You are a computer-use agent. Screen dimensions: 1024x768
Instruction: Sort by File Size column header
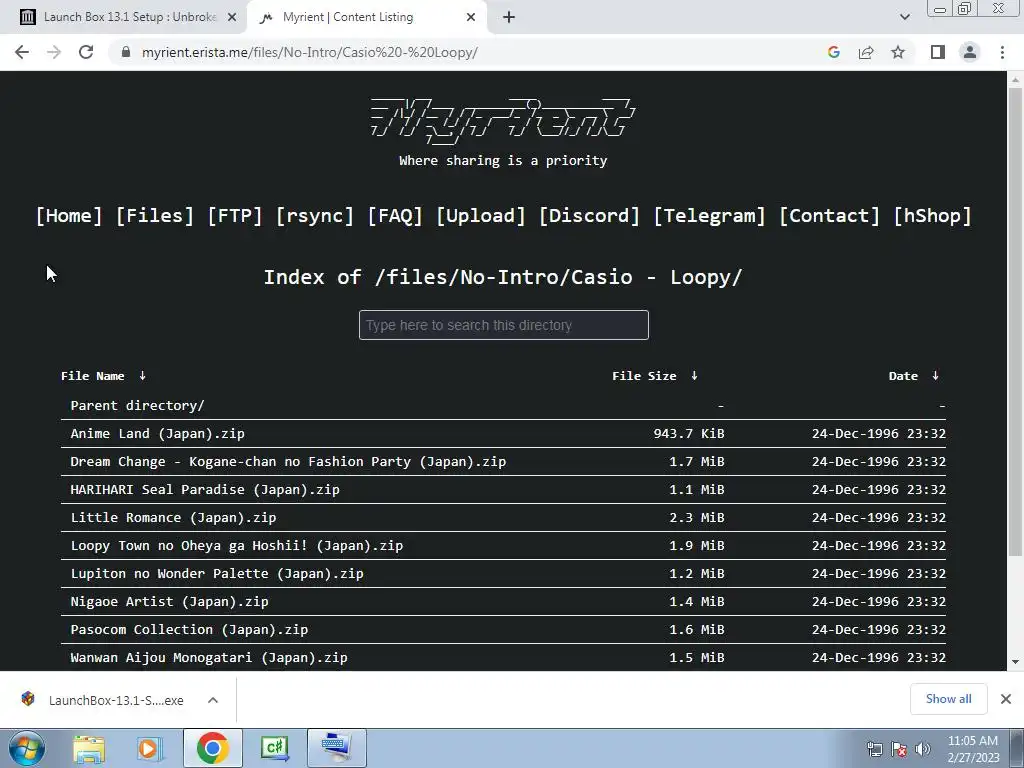point(644,376)
